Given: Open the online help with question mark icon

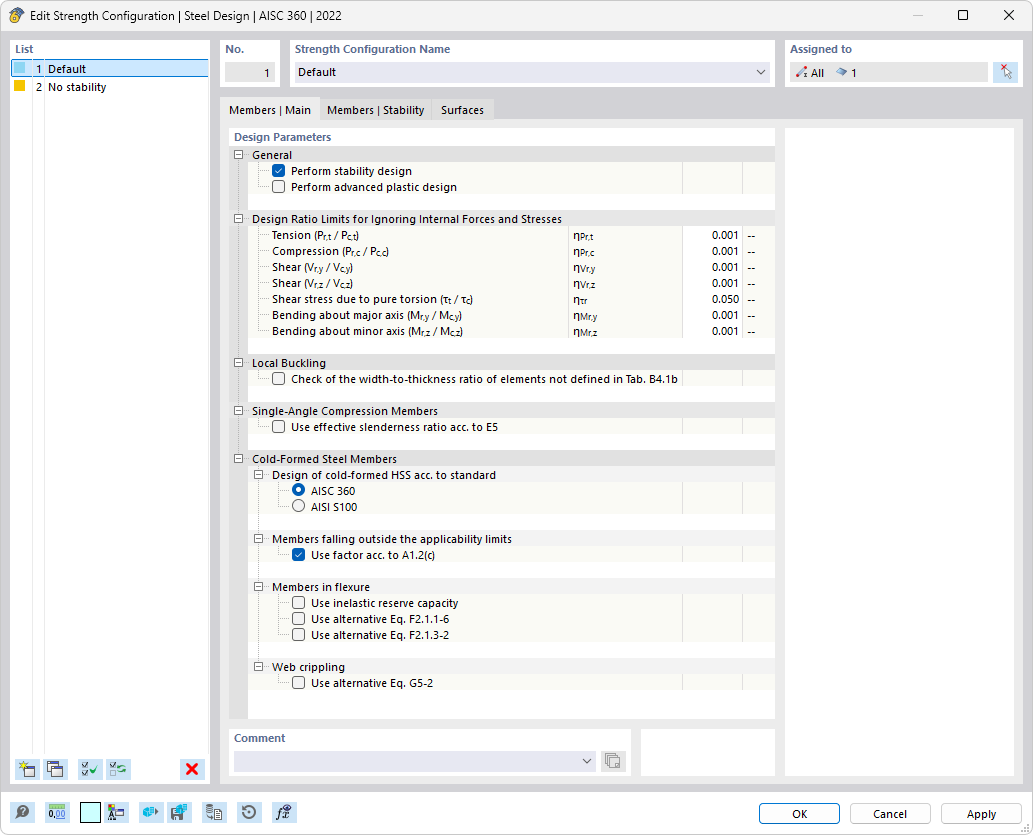Looking at the screenshot, I should (22, 812).
